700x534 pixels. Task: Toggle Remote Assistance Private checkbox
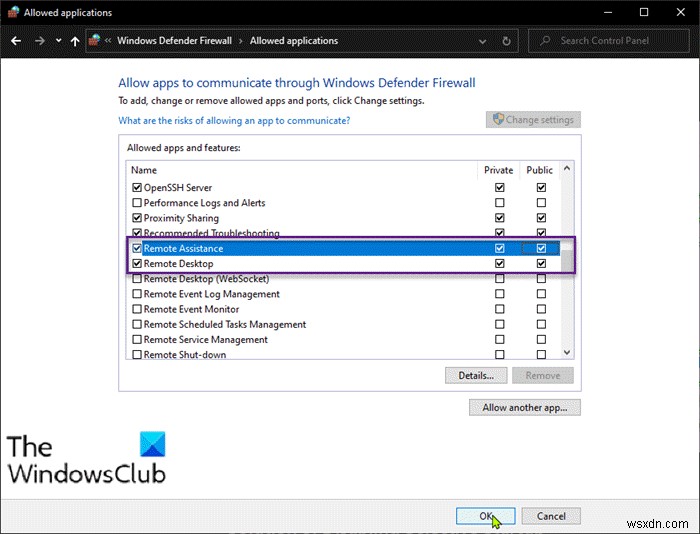500,248
